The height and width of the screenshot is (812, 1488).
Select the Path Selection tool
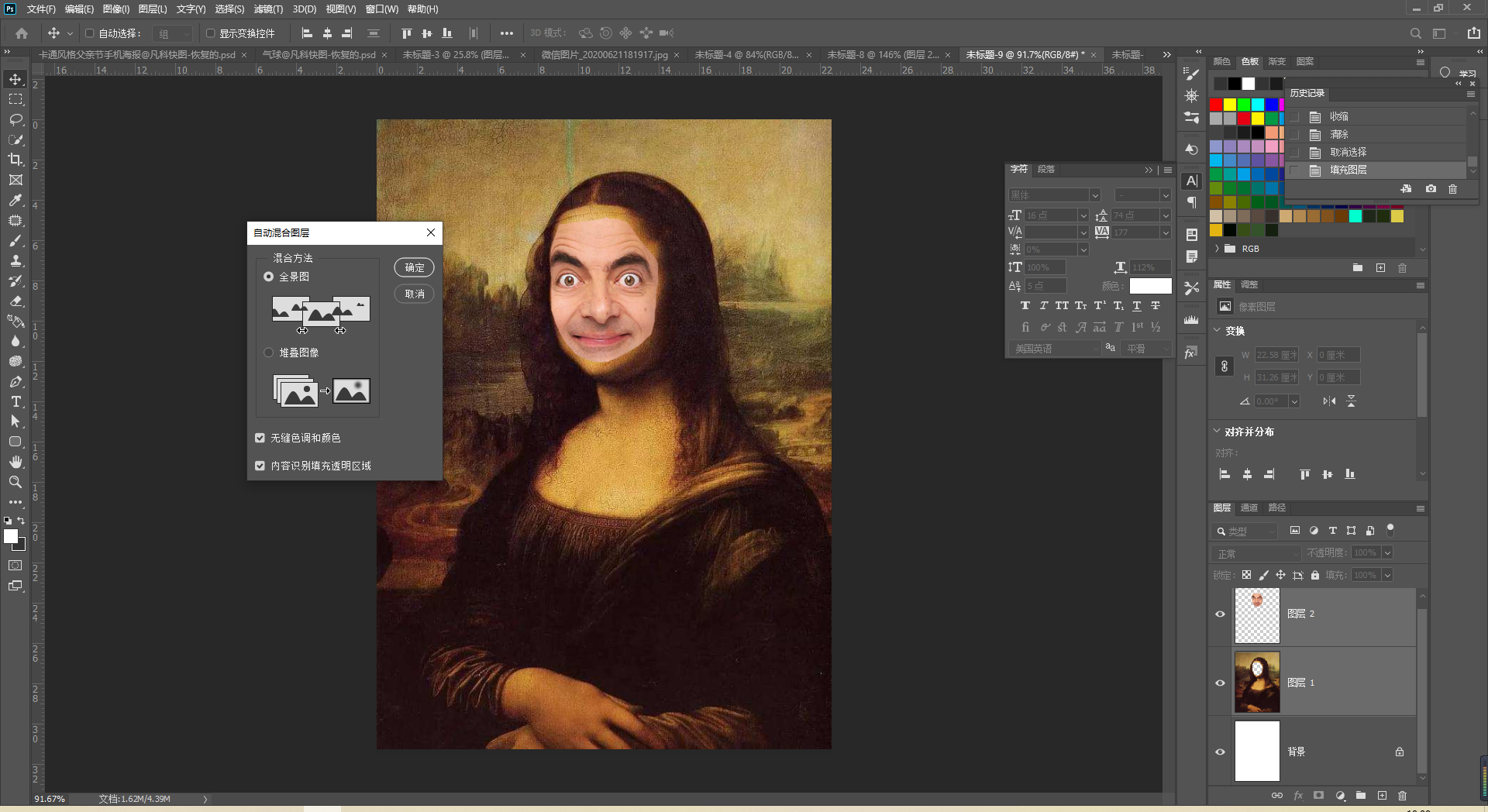[x=15, y=421]
